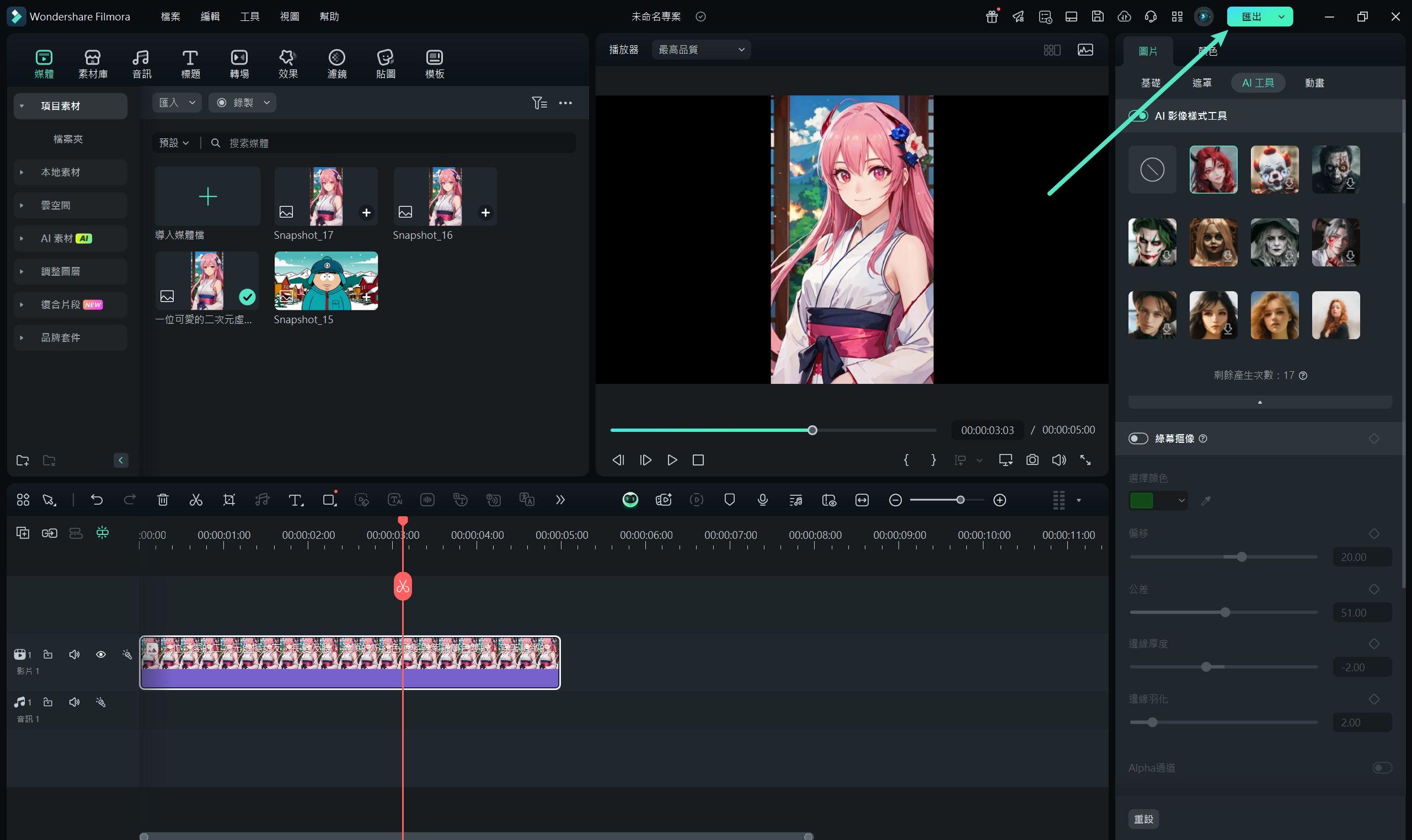Turn off the AI 影像樣式工具 toggle
The height and width of the screenshot is (840, 1412).
click(1138, 116)
